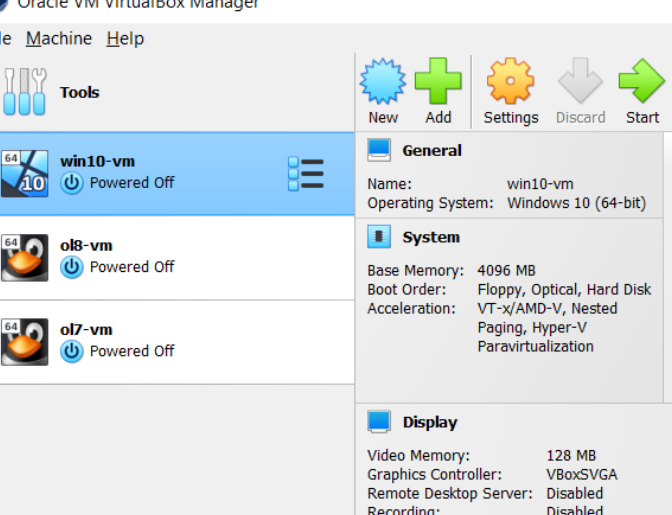Click the System section heading

click(431, 237)
